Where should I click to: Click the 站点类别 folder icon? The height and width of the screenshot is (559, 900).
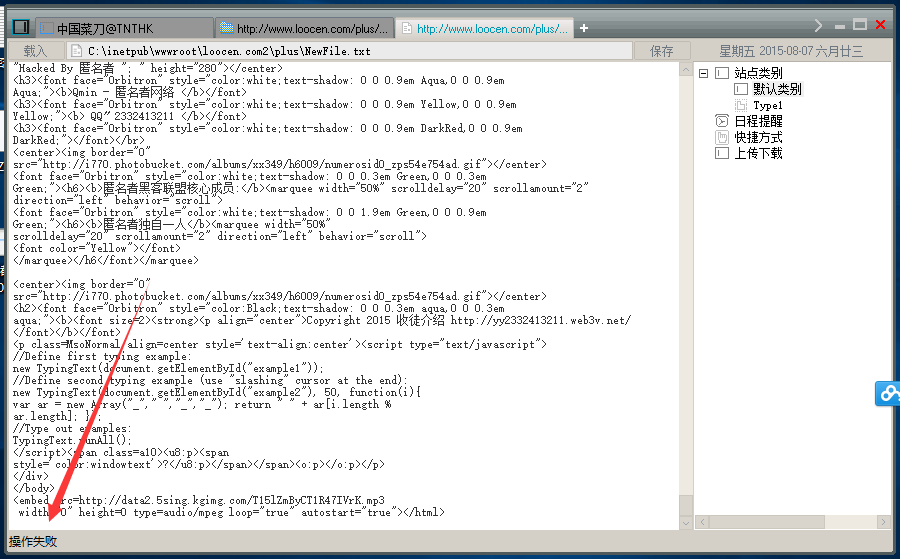click(721, 73)
